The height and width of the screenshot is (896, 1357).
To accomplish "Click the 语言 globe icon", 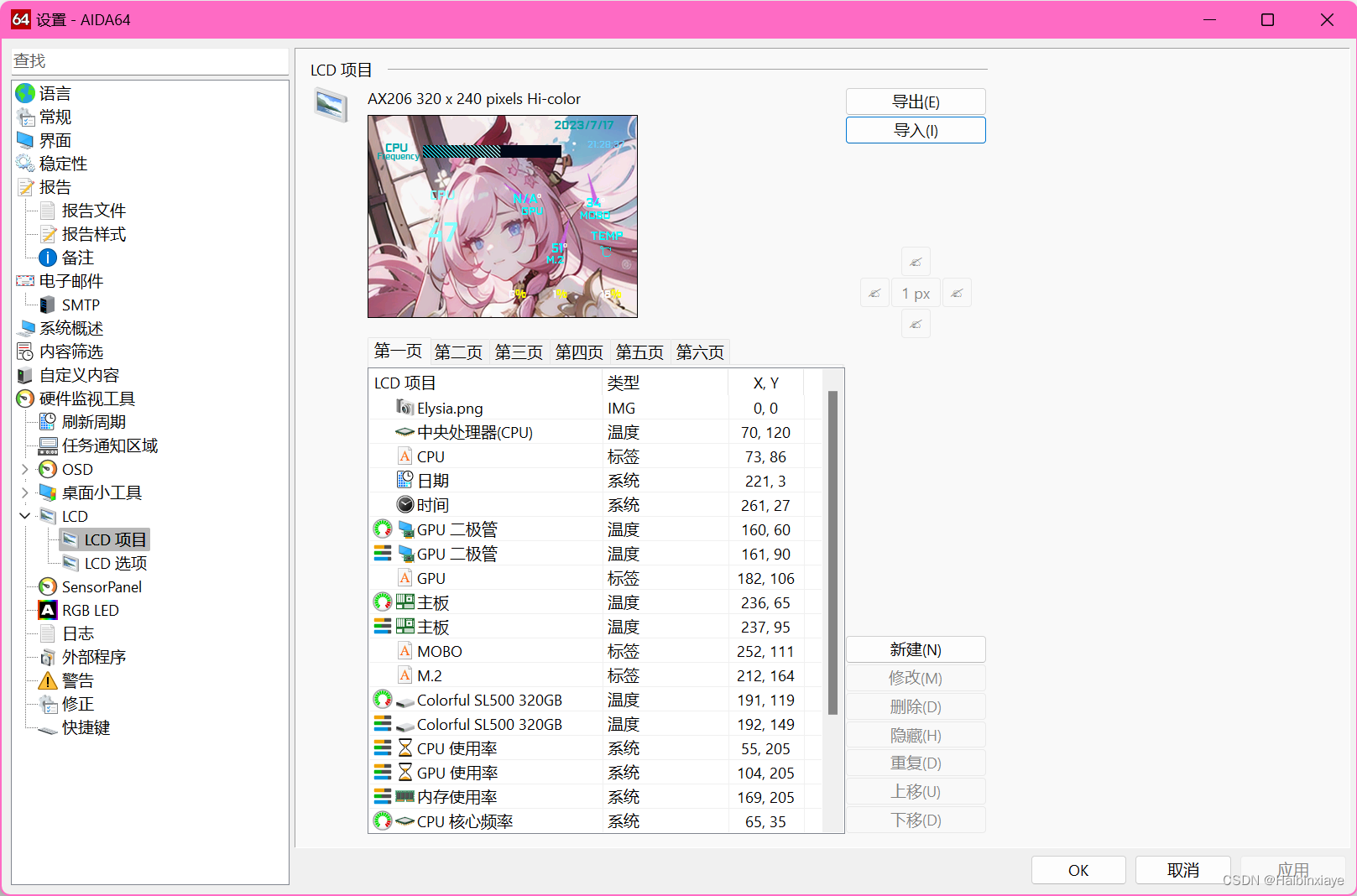I will coord(24,93).
